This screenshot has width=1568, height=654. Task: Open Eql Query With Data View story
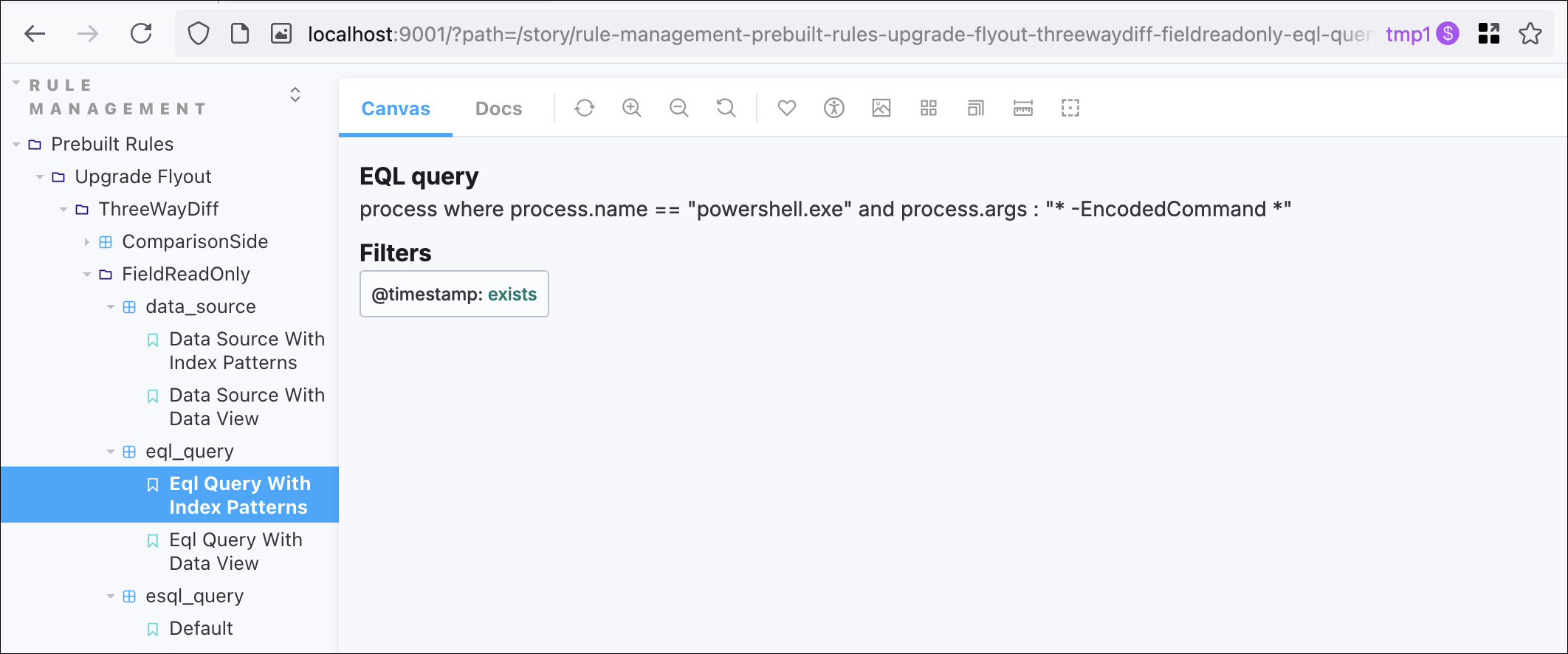235,551
